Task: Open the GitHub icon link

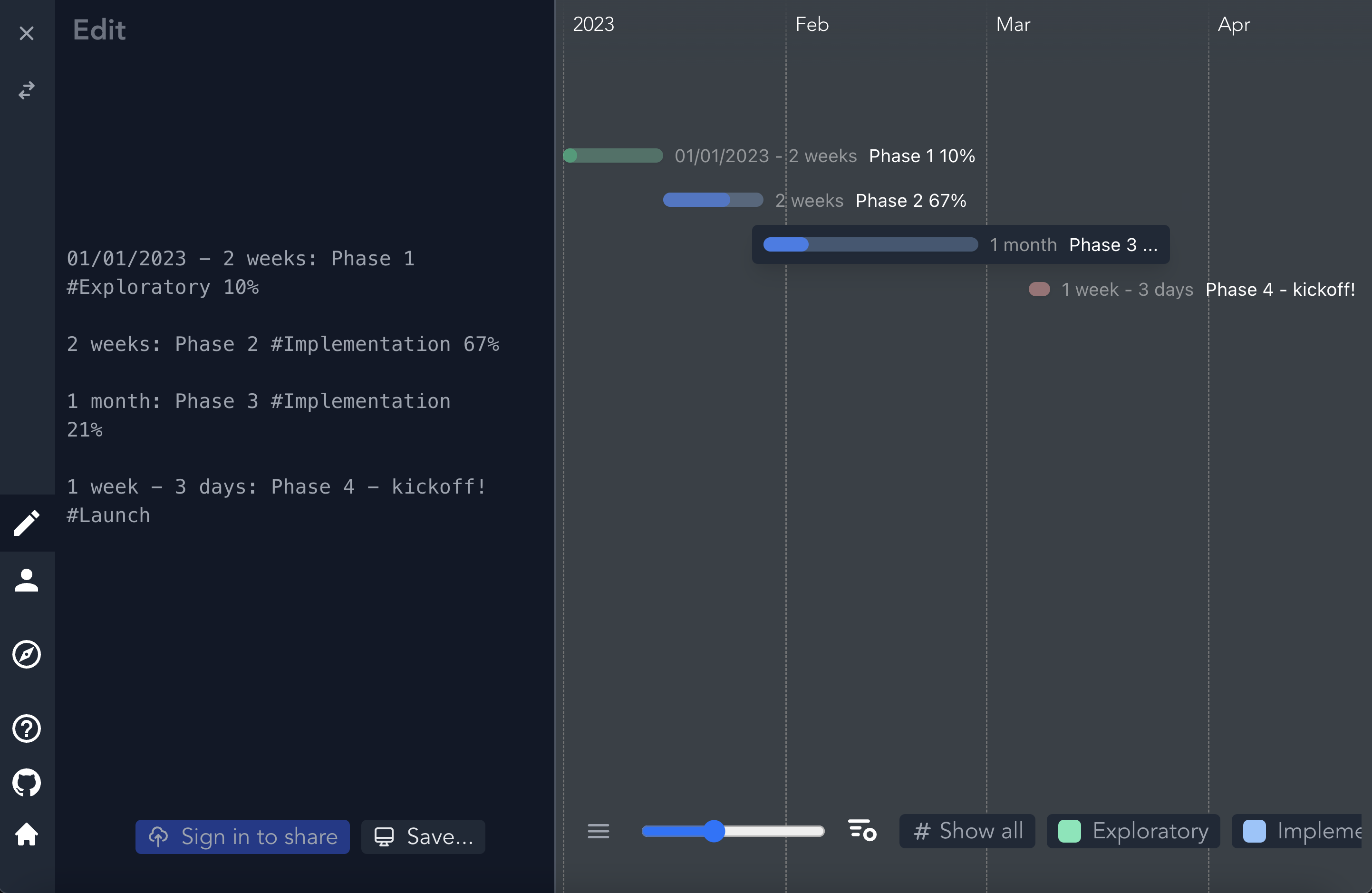Action: tap(27, 782)
